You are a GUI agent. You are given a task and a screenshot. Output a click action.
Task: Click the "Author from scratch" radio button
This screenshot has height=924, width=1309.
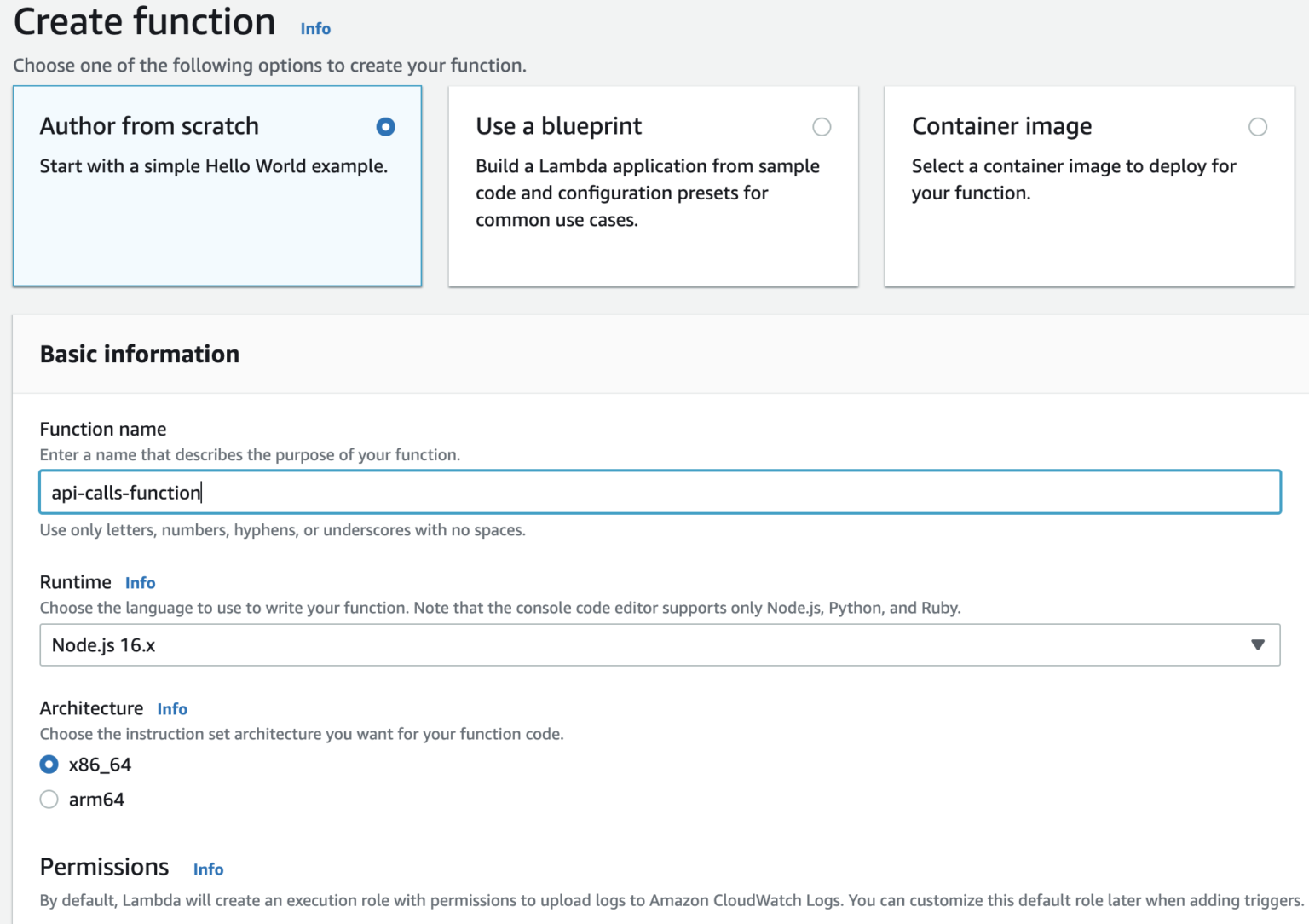tap(385, 126)
